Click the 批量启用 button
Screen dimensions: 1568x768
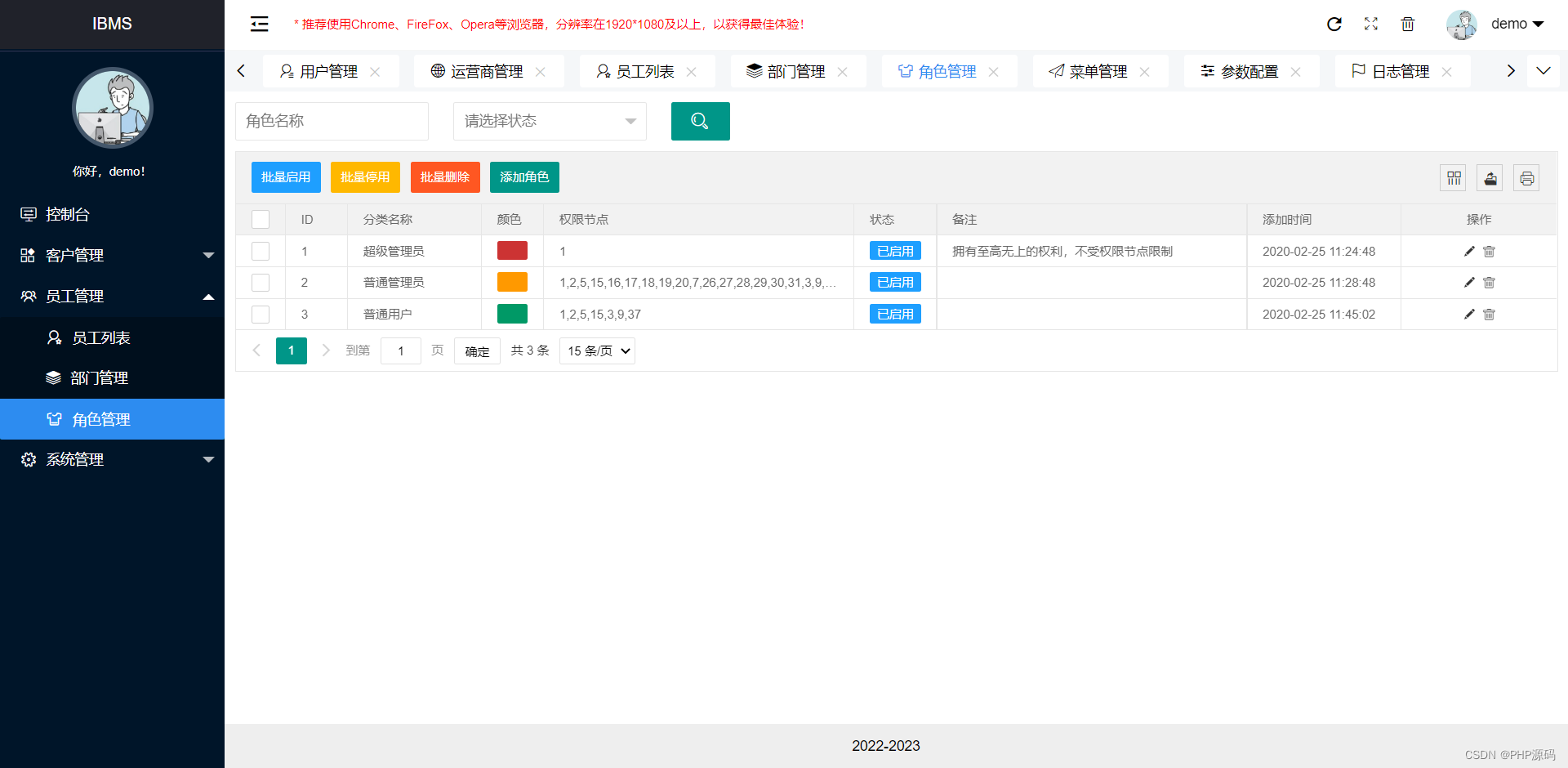[286, 177]
